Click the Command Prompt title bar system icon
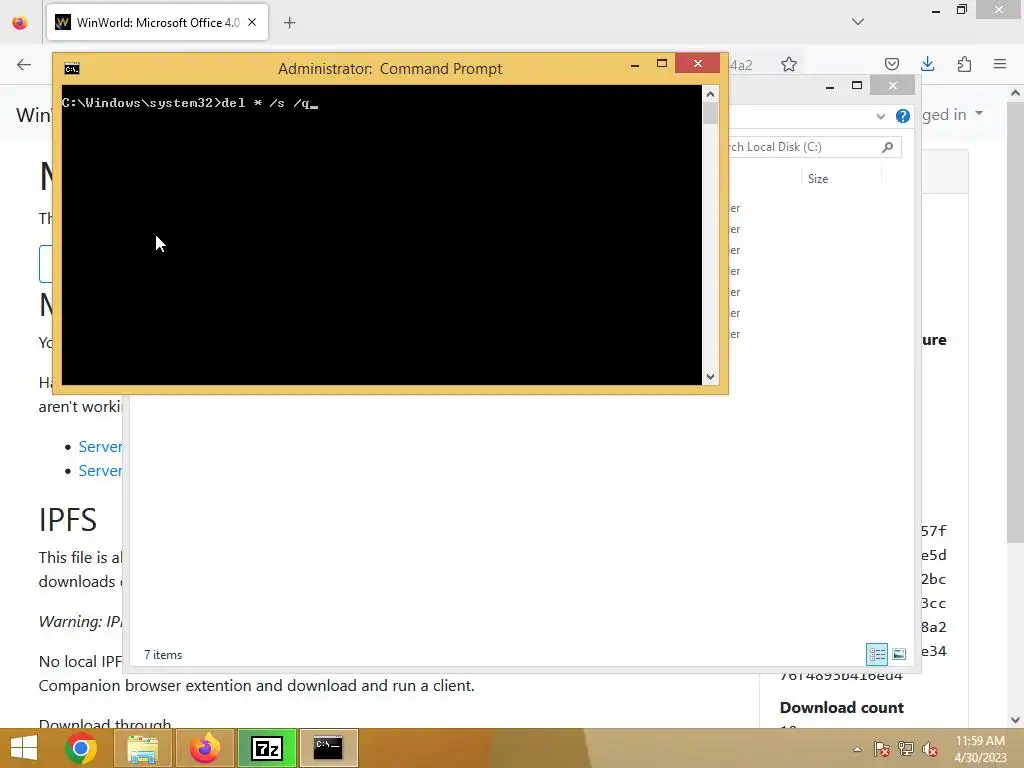This screenshot has width=1024, height=768. click(x=72, y=69)
